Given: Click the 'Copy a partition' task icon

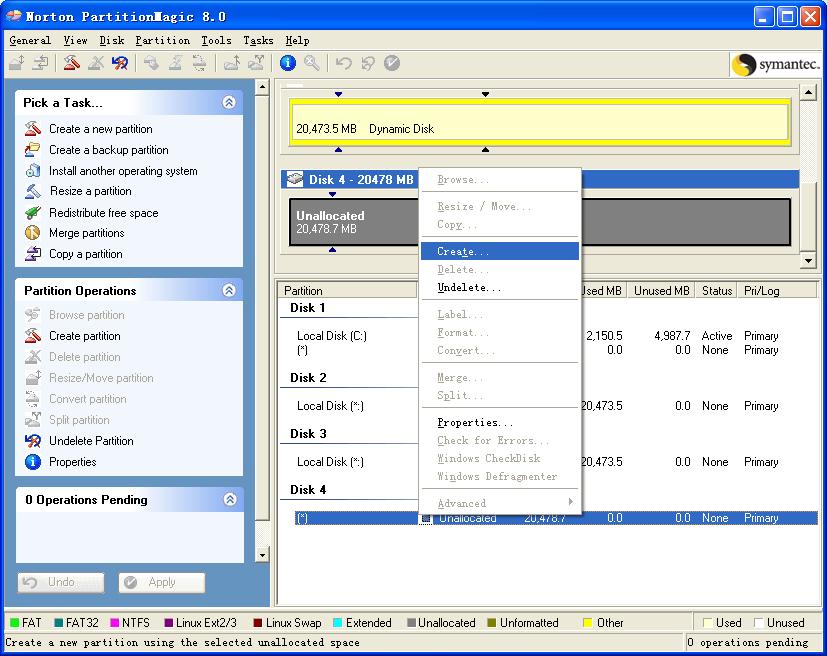Looking at the screenshot, I should pos(32,254).
